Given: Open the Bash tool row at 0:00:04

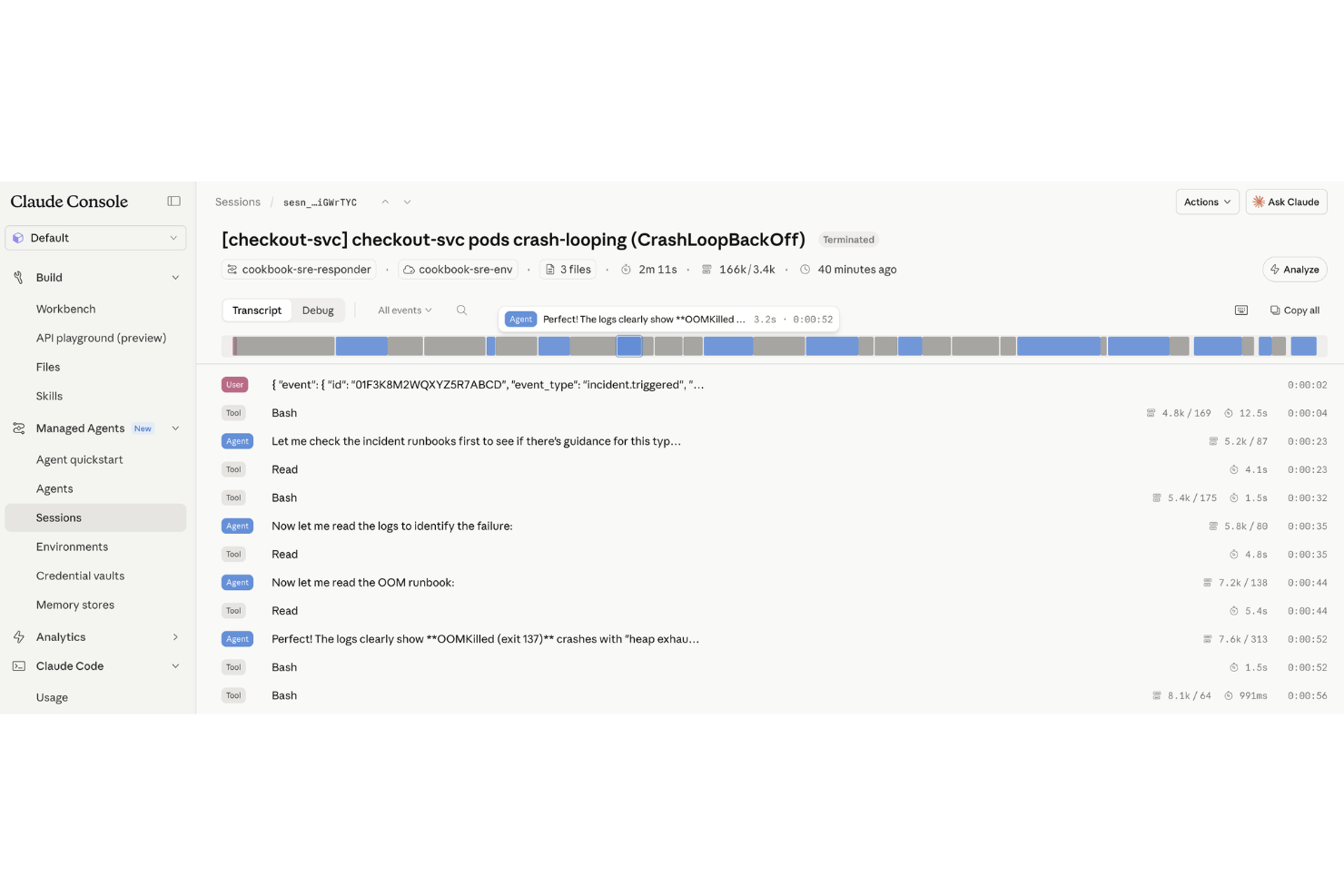Looking at the screenshot, I should pyautogui.click(x=774, y=413).
